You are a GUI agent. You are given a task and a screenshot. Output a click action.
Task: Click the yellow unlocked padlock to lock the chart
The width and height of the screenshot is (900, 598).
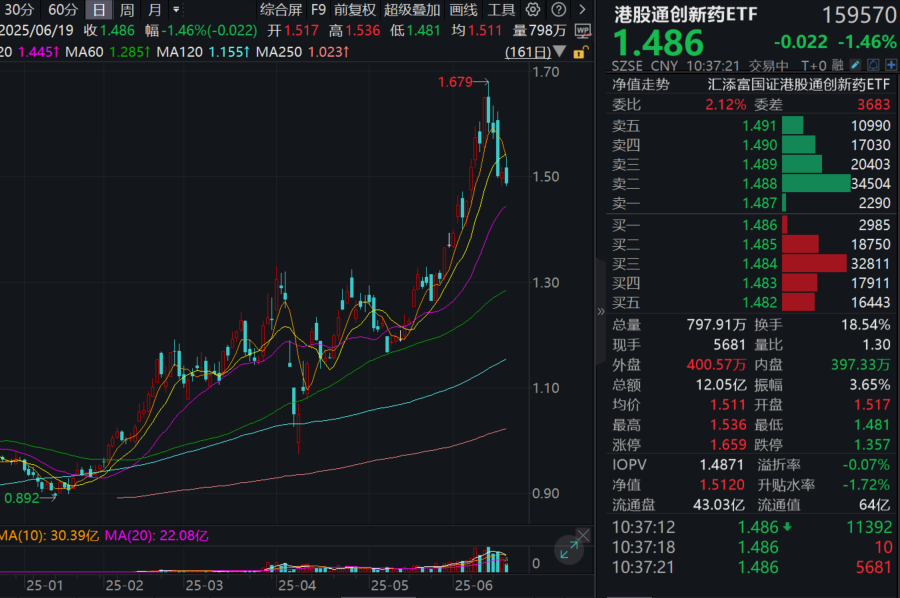coord(583,52)
